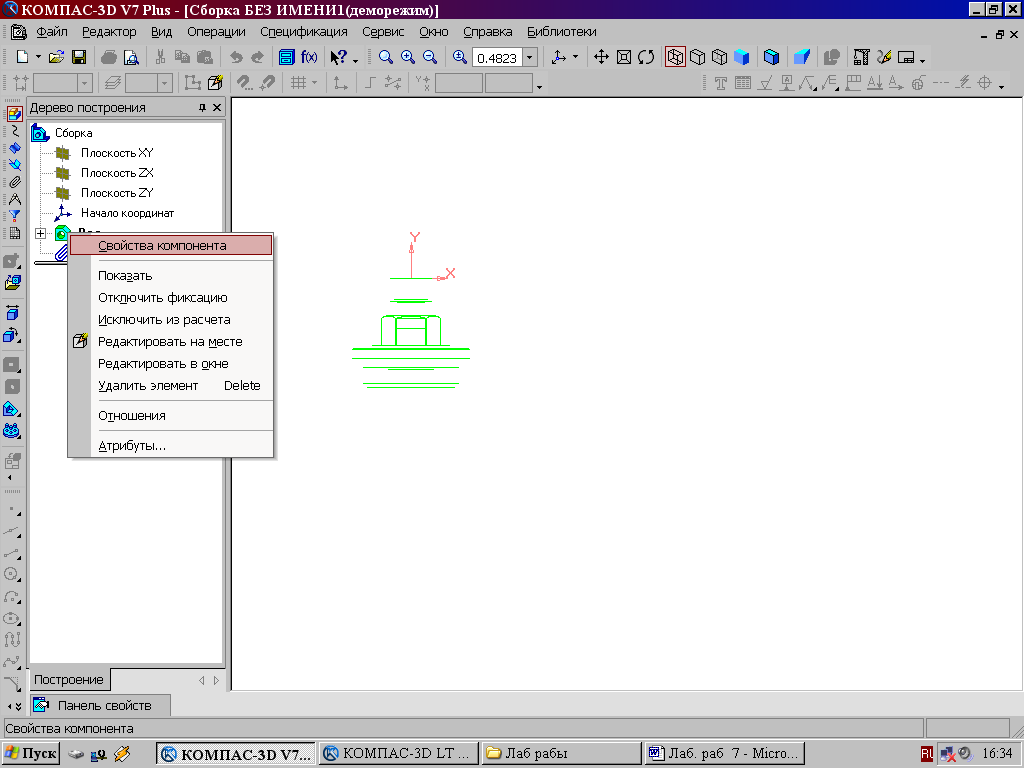Rebuild the model with the crane icon
This screenshot has height=768, width=1024.
tap(861, 57)
